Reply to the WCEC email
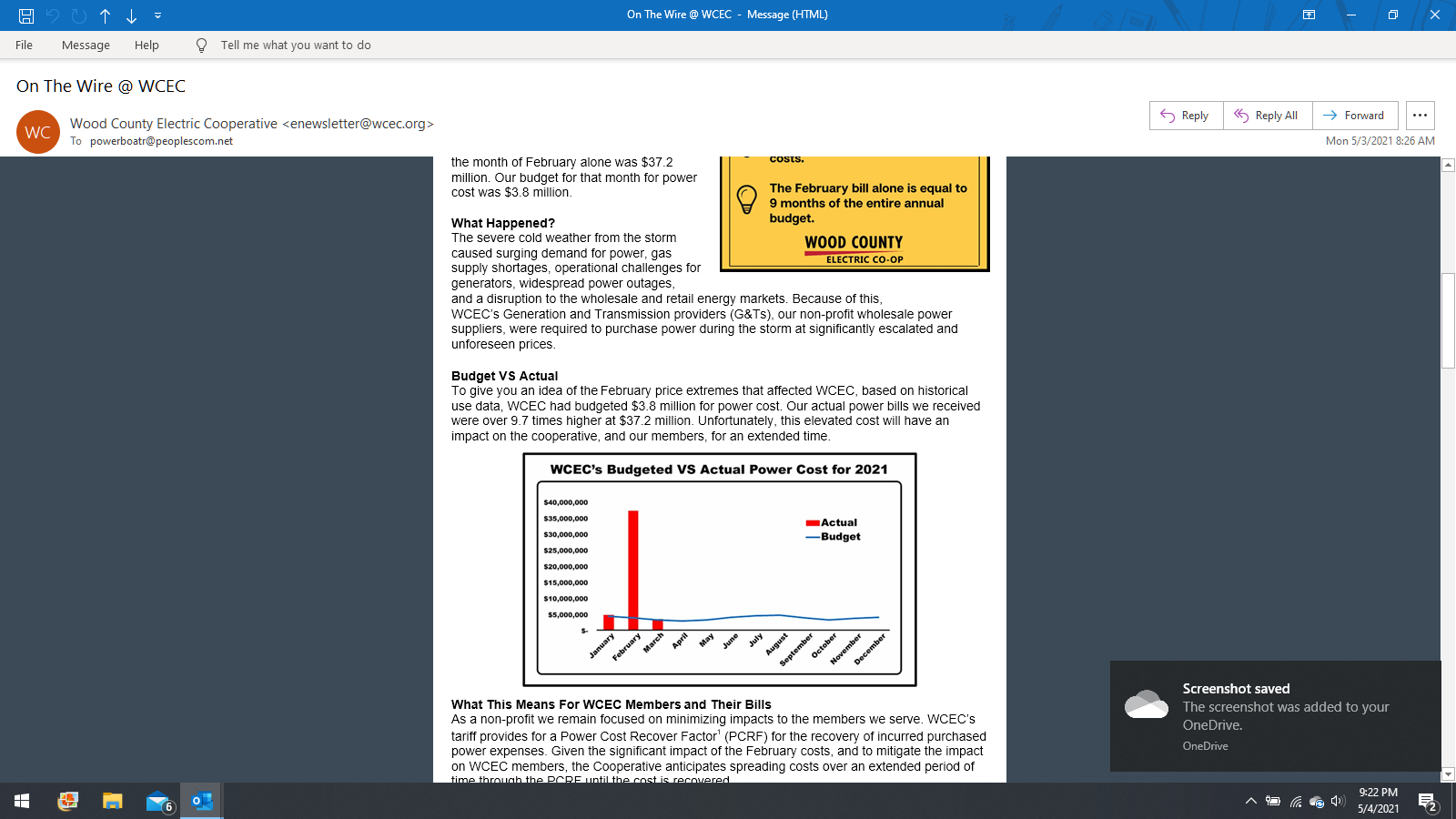The image size is (1456, 819). tap(1186, 116)
